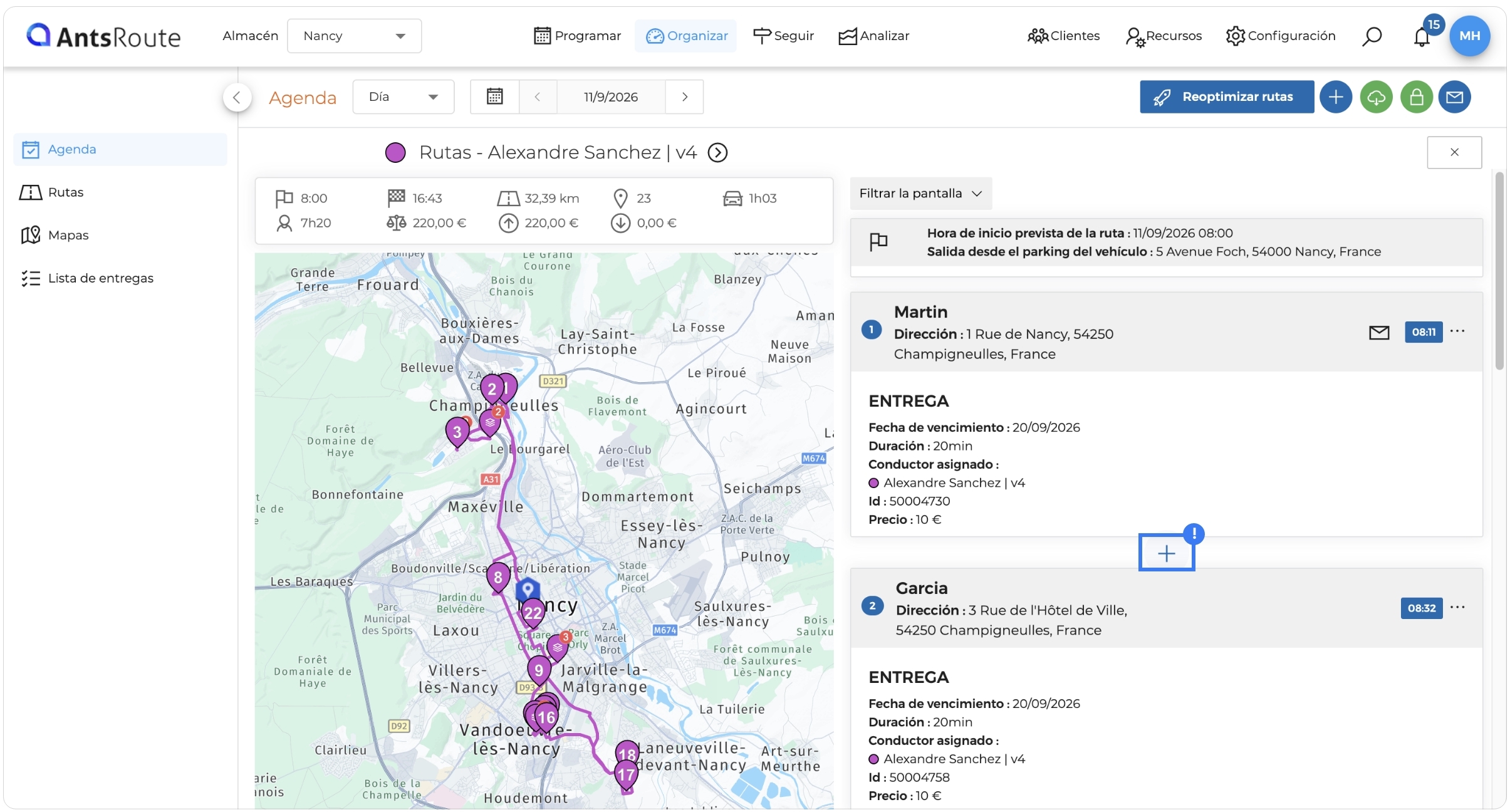Go to previous day arrow
This screenshot has width=1510, height=812.
pyautogui.click(x=538, y=96)
